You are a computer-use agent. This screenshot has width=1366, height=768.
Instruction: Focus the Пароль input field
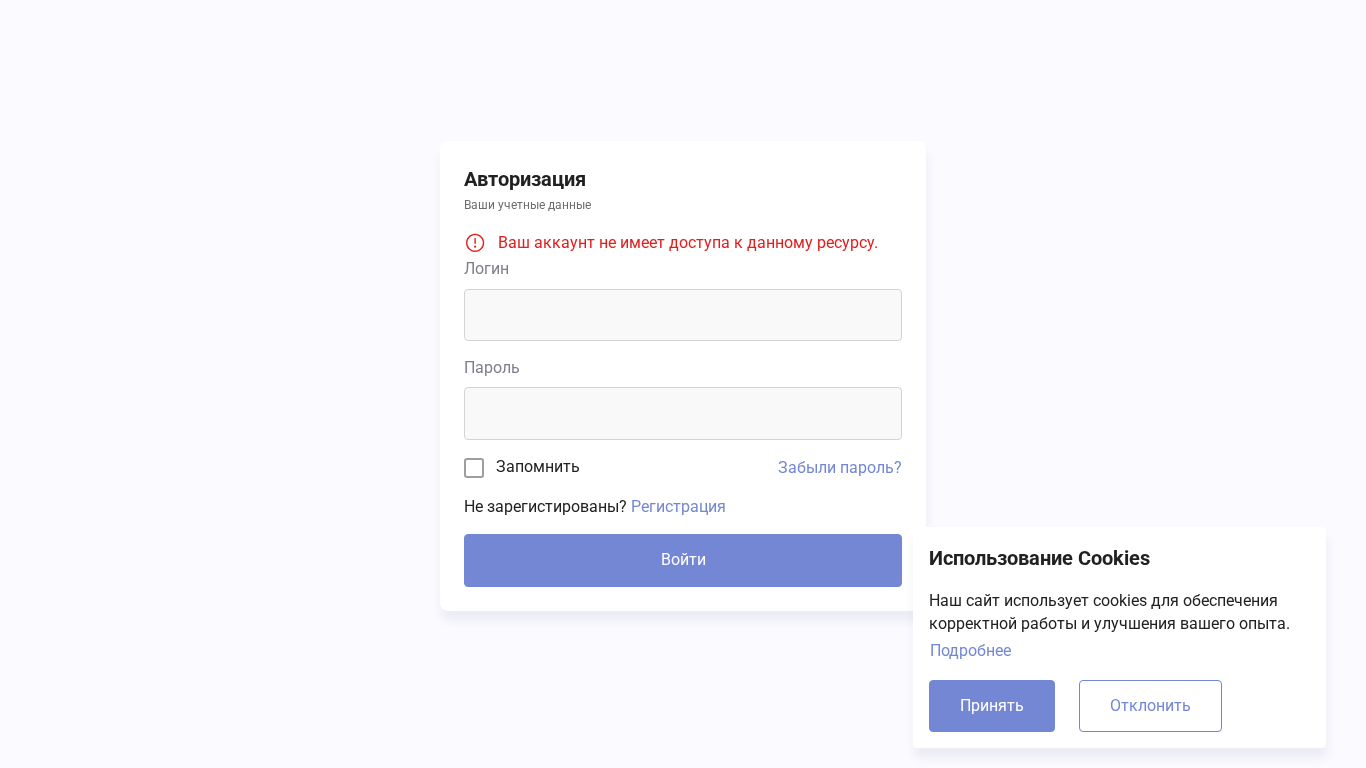(683, 413)
